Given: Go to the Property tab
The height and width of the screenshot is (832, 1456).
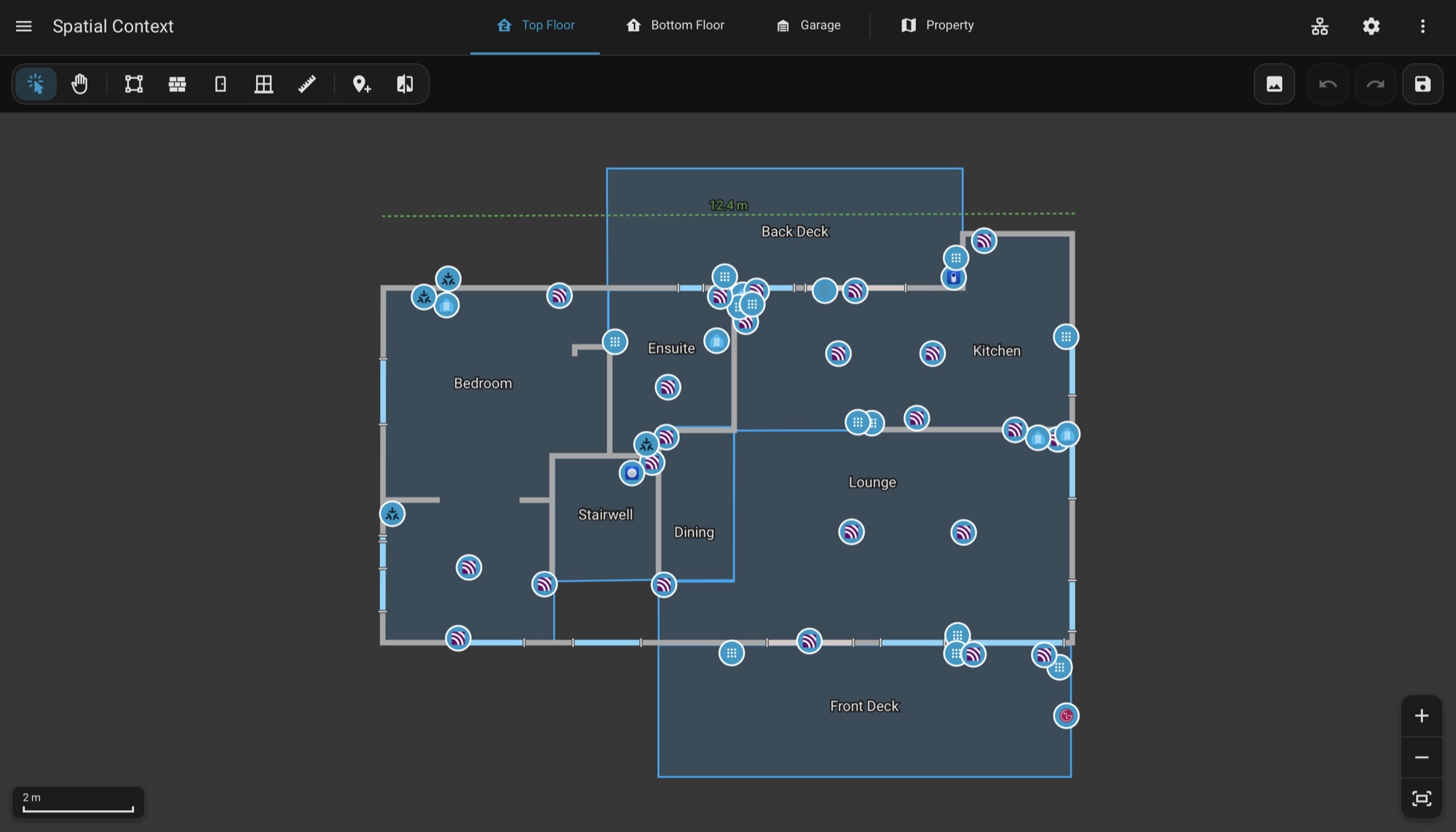Looking at the screenshot, I should [x=937, y=25].
